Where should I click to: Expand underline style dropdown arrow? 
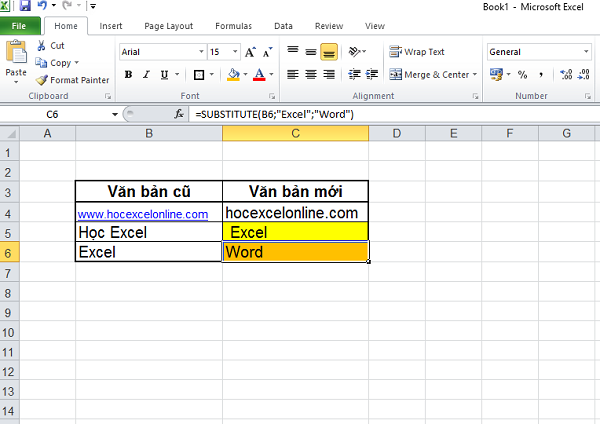177,75
